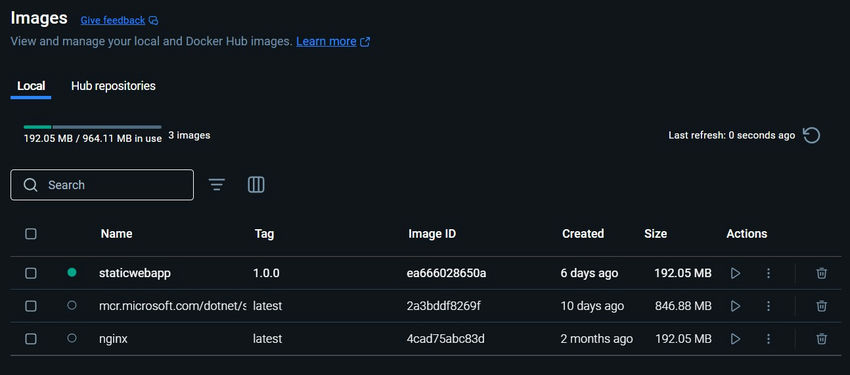Run the nginx image
The height and width of the screenshot is (375, 850).
[x=735, y=339]
